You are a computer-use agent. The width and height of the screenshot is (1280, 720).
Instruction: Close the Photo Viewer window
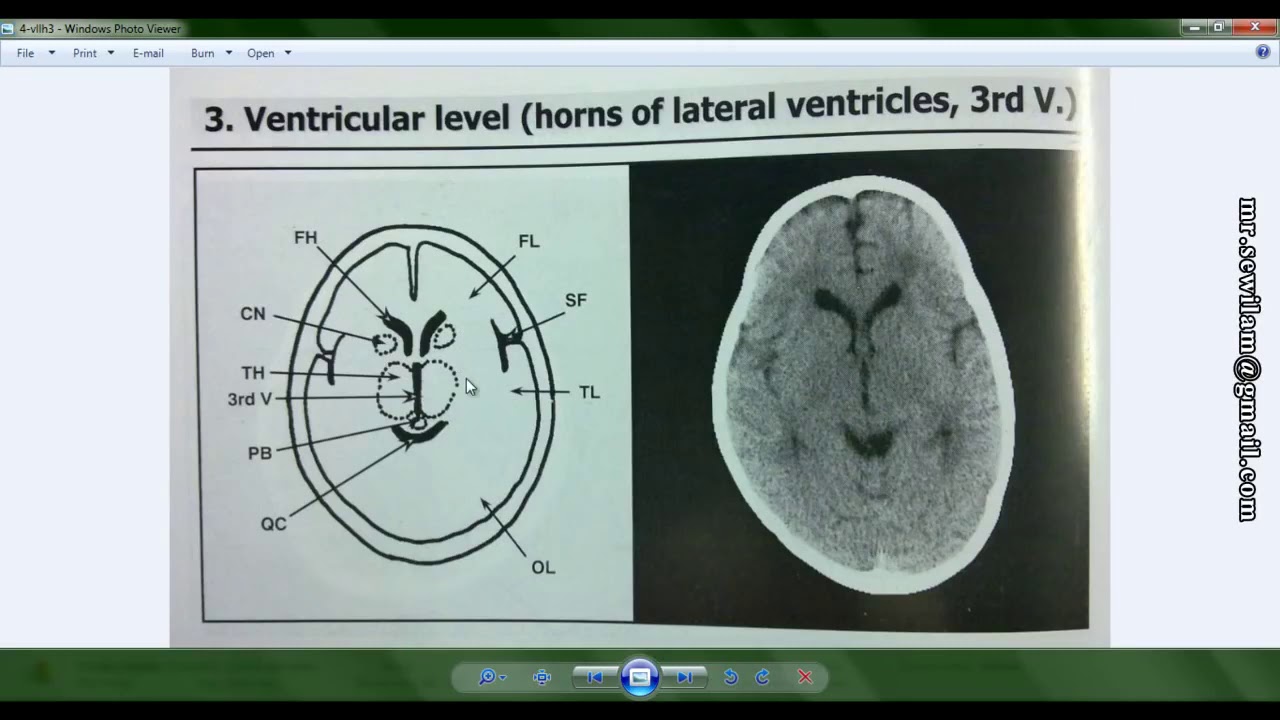1255,28
